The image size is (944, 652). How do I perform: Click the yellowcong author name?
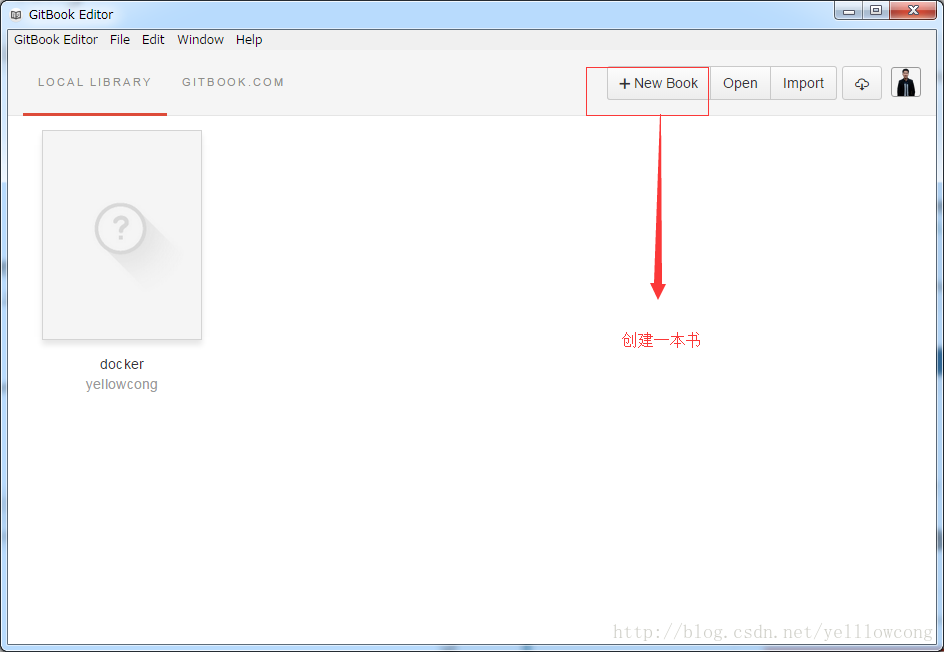point(122,384)
